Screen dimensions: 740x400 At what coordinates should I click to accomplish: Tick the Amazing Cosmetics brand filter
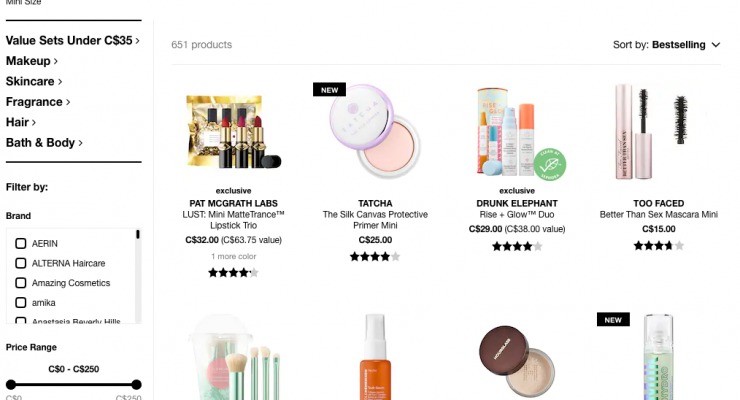20,283
